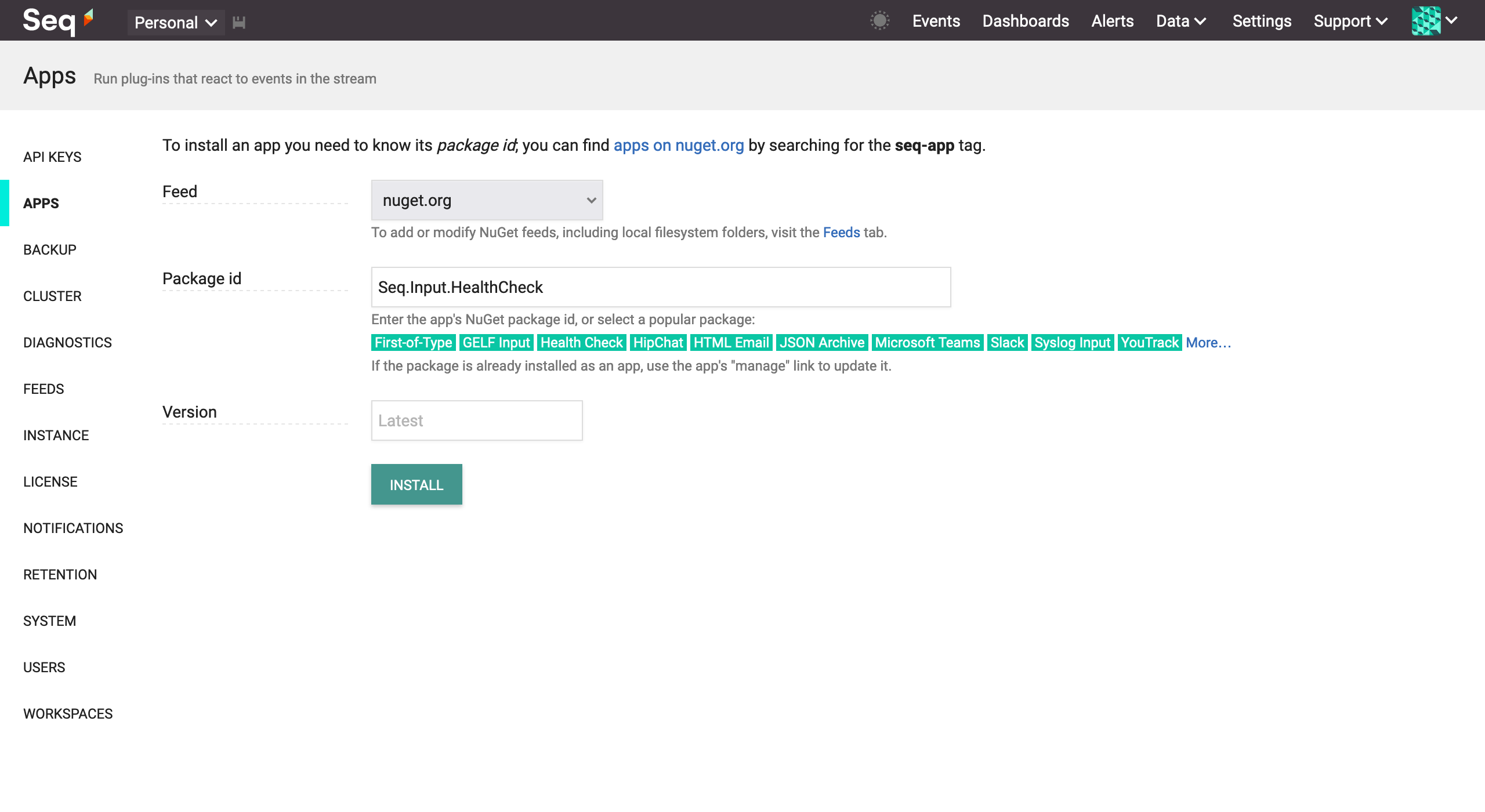The width and height of the screenshot is (1485, 812).
Task: Click the save workspace disk icon
Action: pos(239,23)
